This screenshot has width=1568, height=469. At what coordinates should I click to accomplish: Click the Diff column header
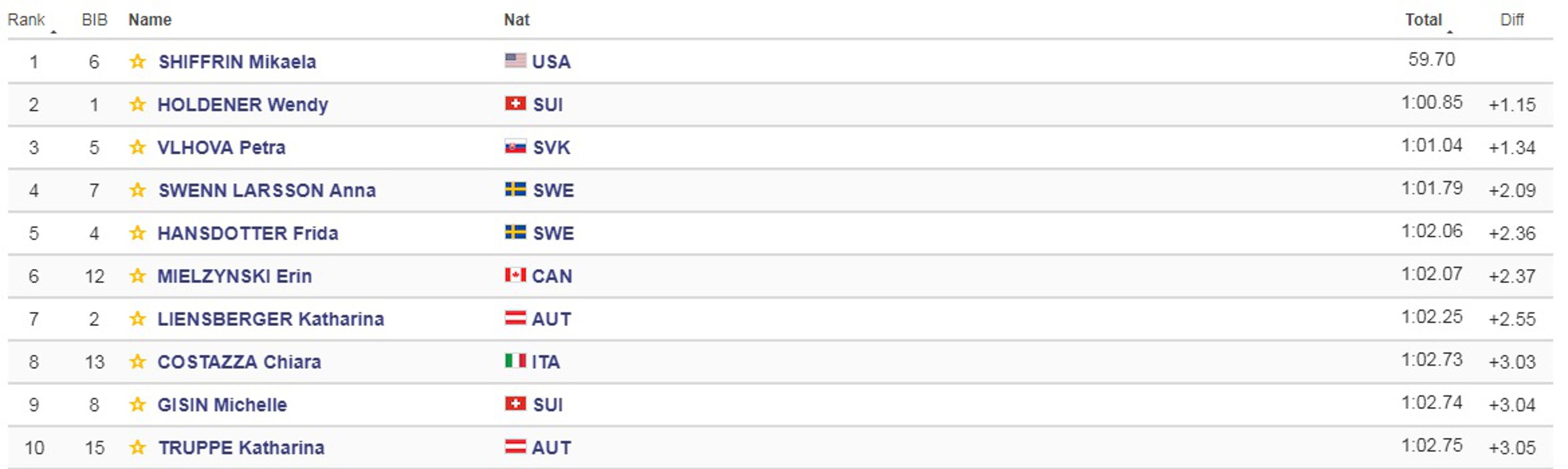pyautogui.click(x=1511, y=20)
